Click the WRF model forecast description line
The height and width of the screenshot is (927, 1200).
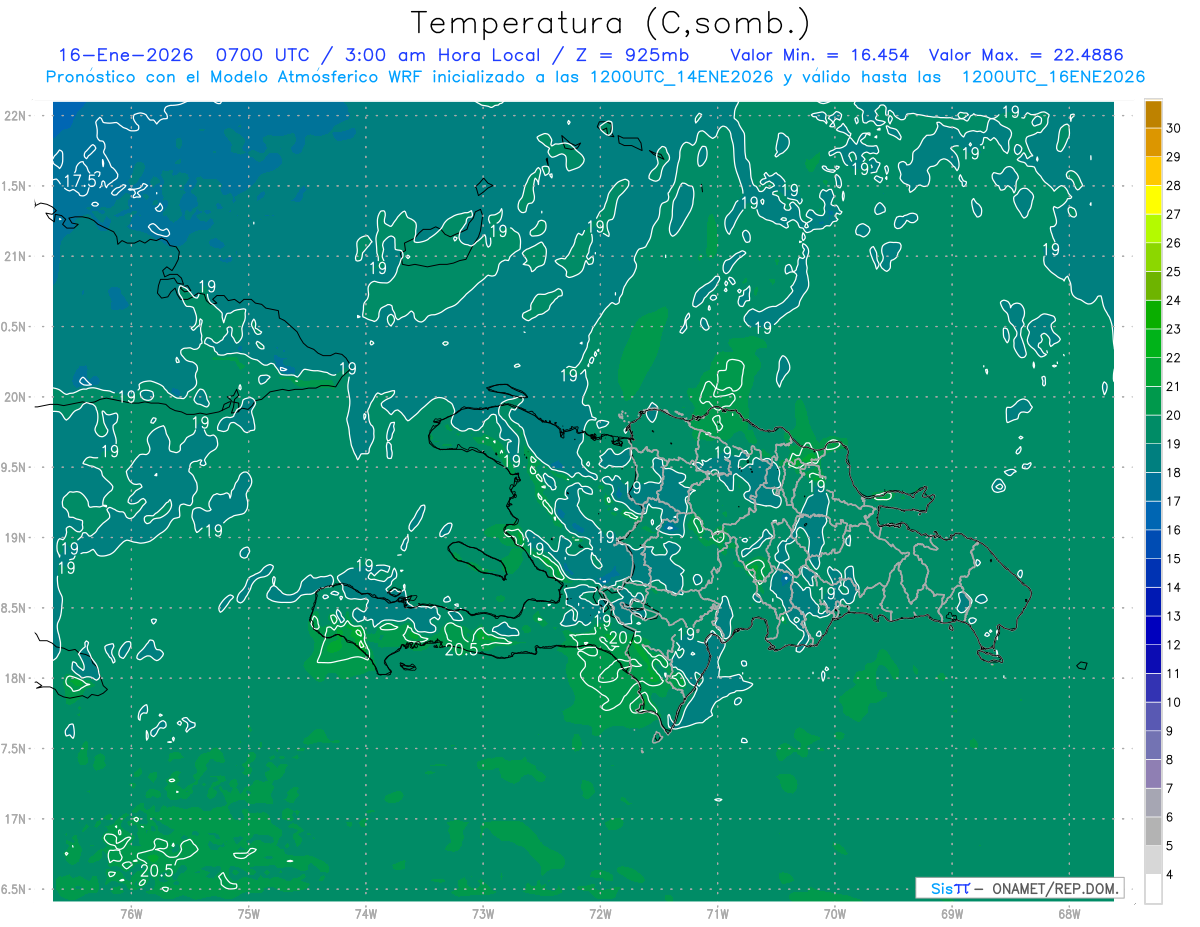click(x=595, y=77)
